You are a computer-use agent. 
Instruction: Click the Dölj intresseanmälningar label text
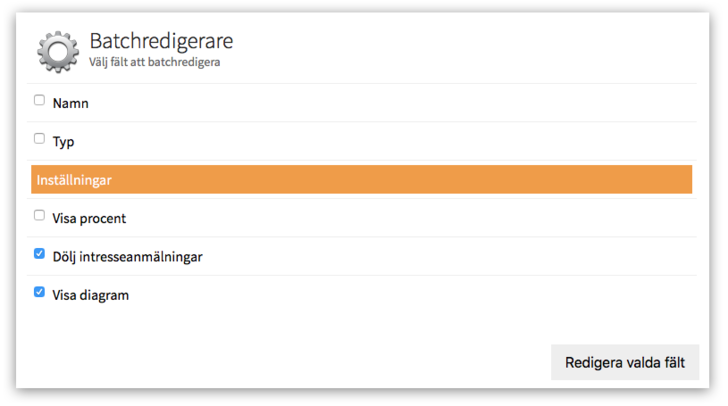coord(127,257)
